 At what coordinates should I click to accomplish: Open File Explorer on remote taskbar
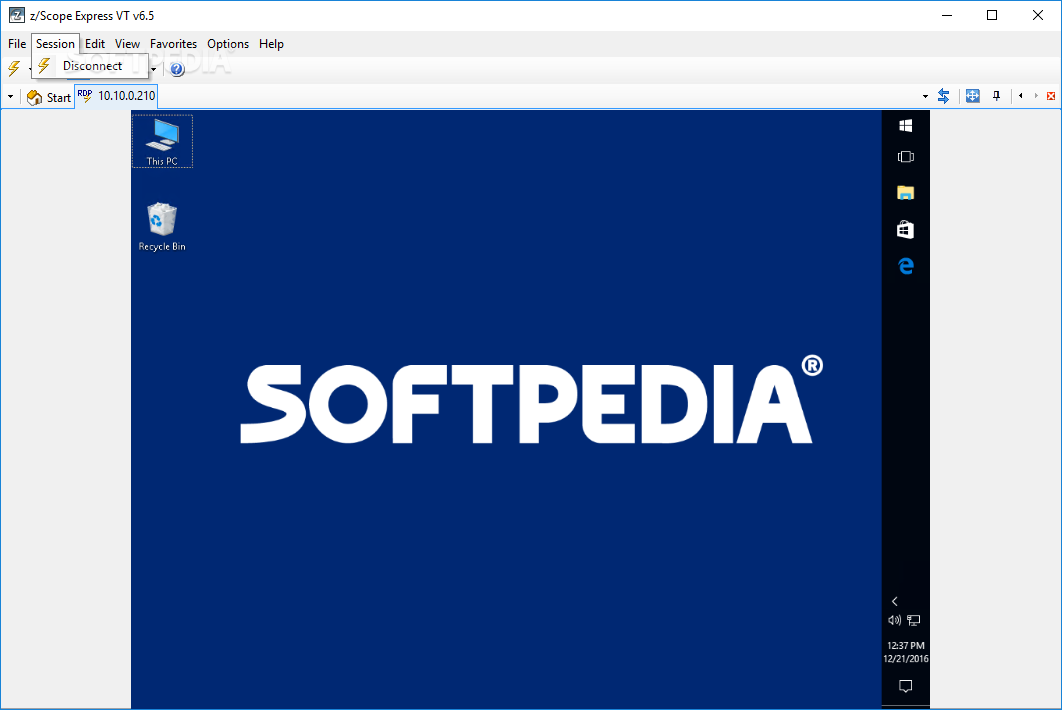click(x=906, y=193)
